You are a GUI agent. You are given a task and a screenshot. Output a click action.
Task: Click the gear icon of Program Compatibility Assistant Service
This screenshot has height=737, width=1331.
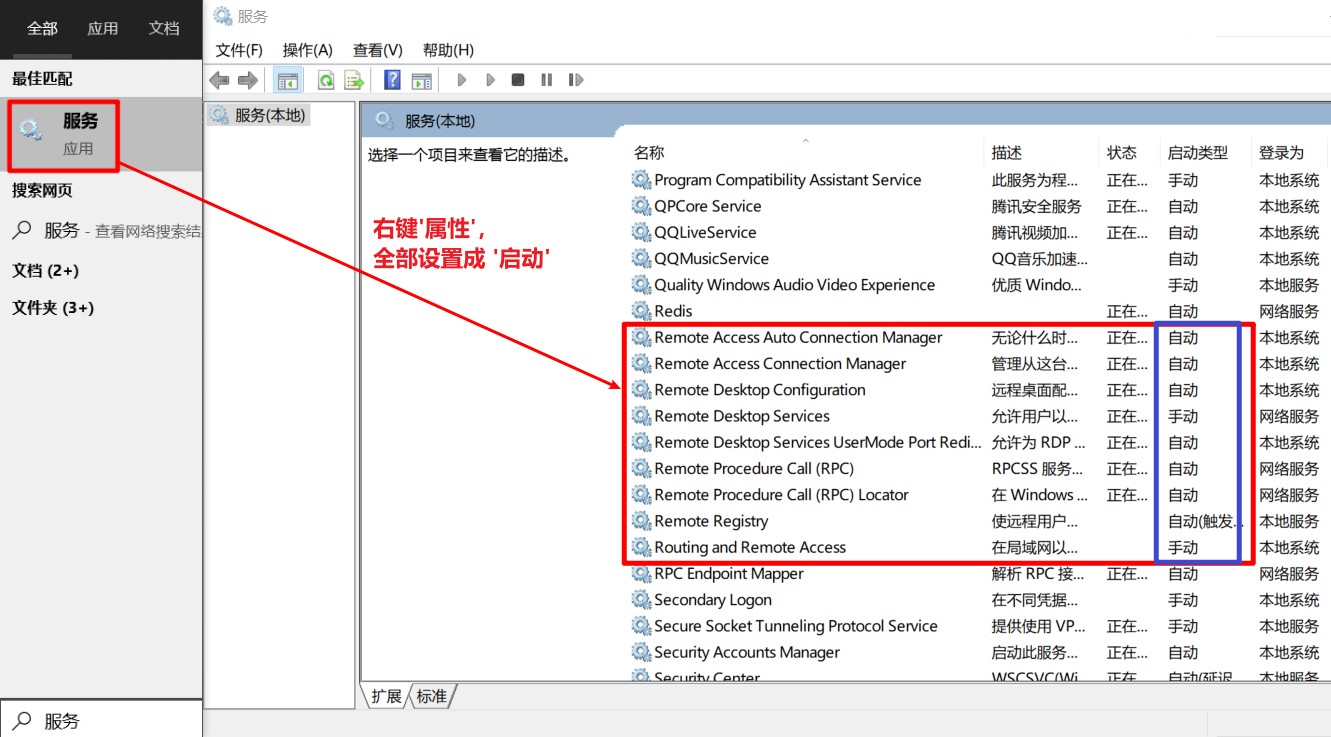coord(641,180)
